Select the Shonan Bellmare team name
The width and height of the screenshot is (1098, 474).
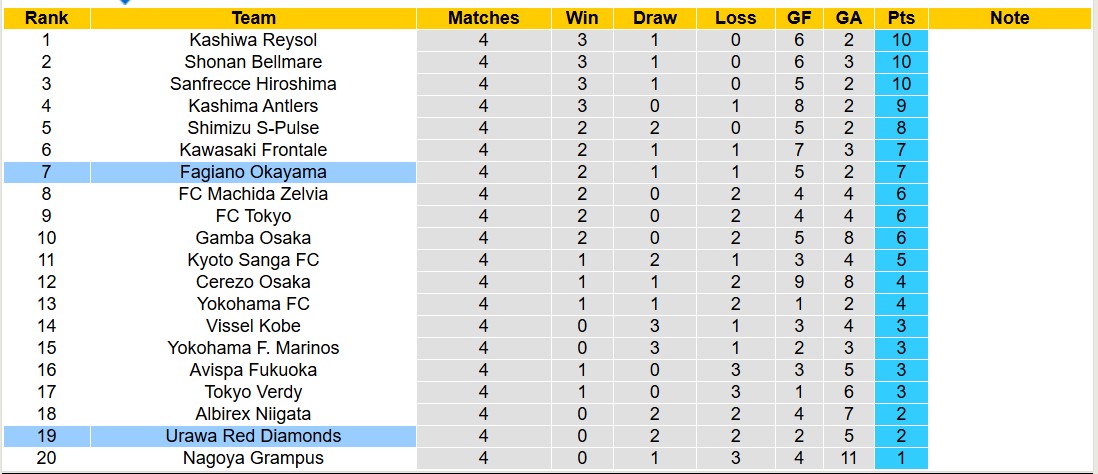click(253, 62)
